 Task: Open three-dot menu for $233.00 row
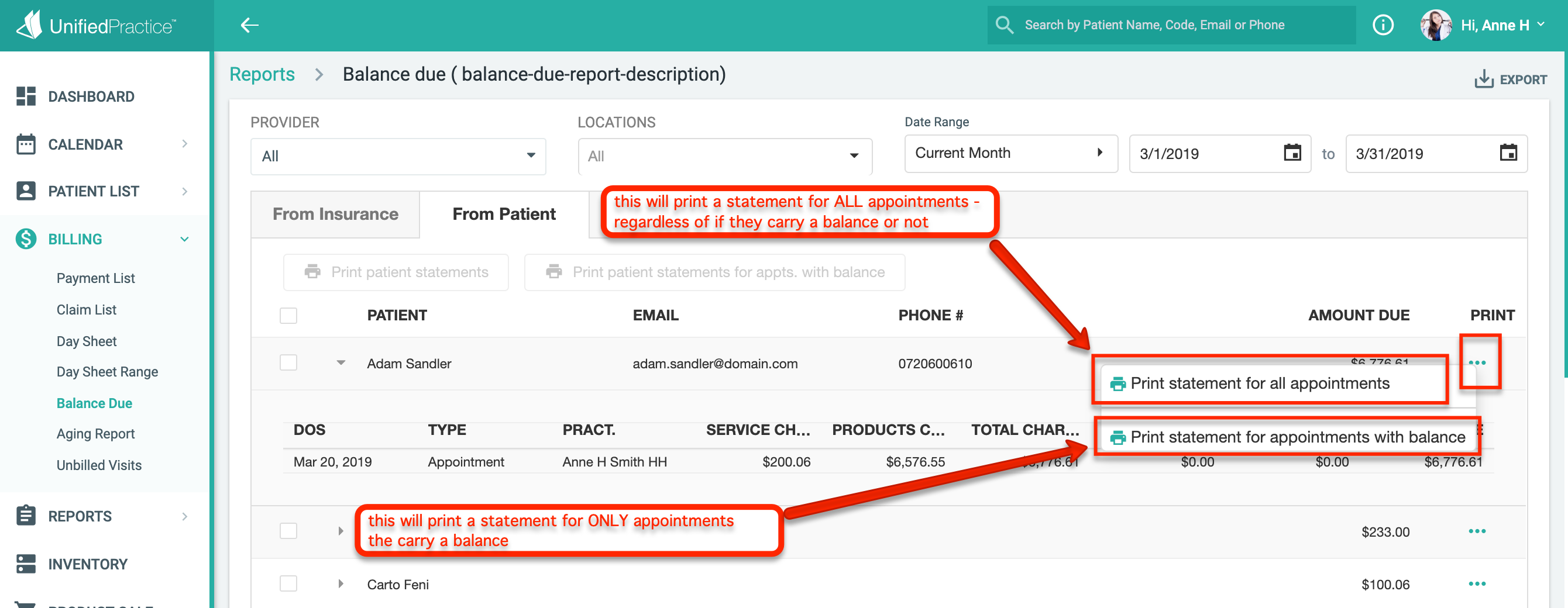tap(1477, 531)
